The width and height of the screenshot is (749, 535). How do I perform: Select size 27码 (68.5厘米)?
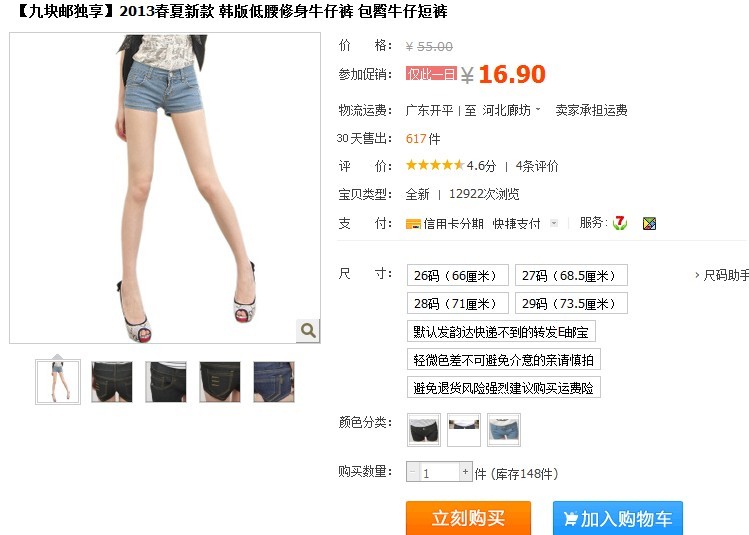click(x=571, y=275)
